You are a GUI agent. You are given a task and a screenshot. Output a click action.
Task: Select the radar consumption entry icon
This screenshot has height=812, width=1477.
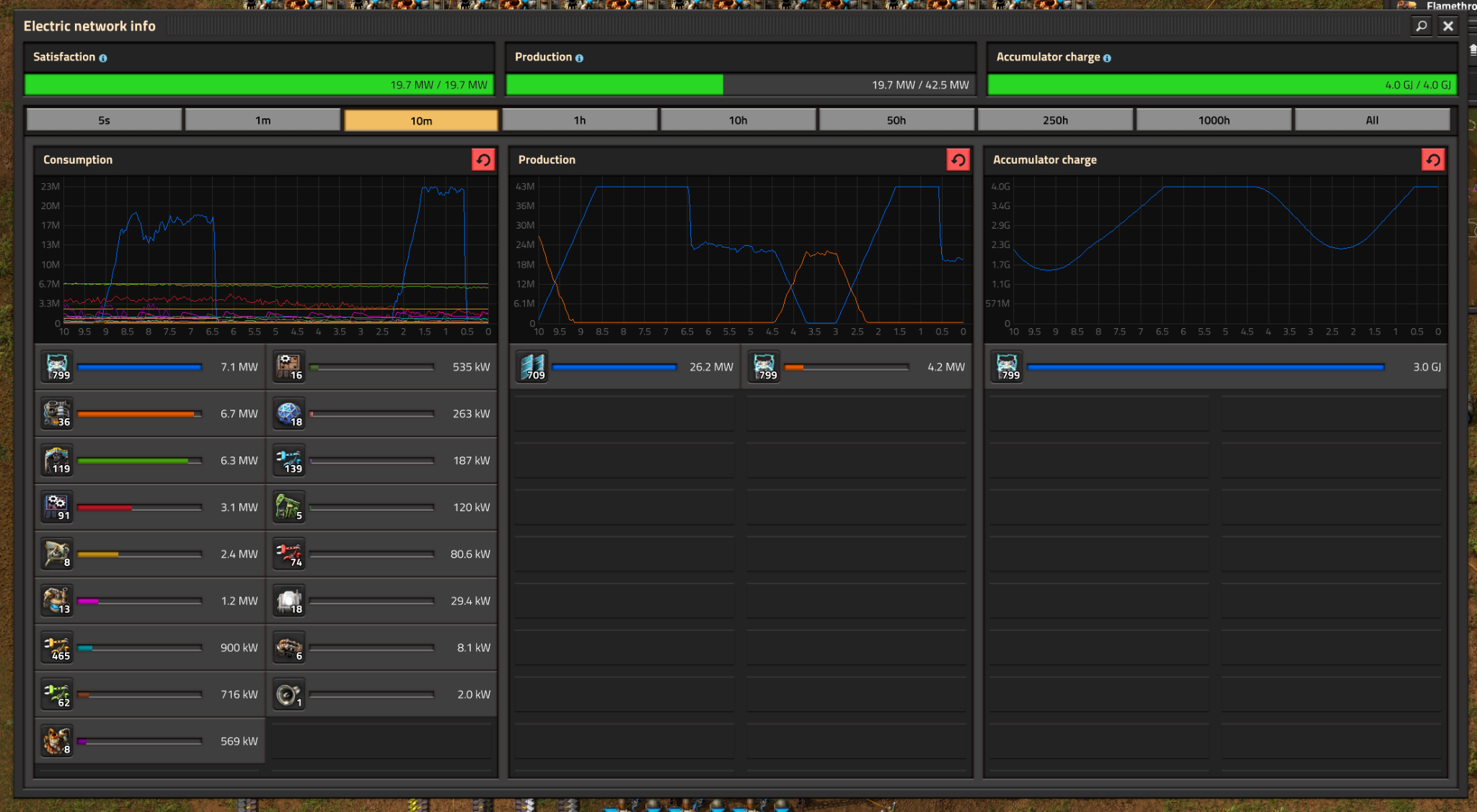point(57,554)
